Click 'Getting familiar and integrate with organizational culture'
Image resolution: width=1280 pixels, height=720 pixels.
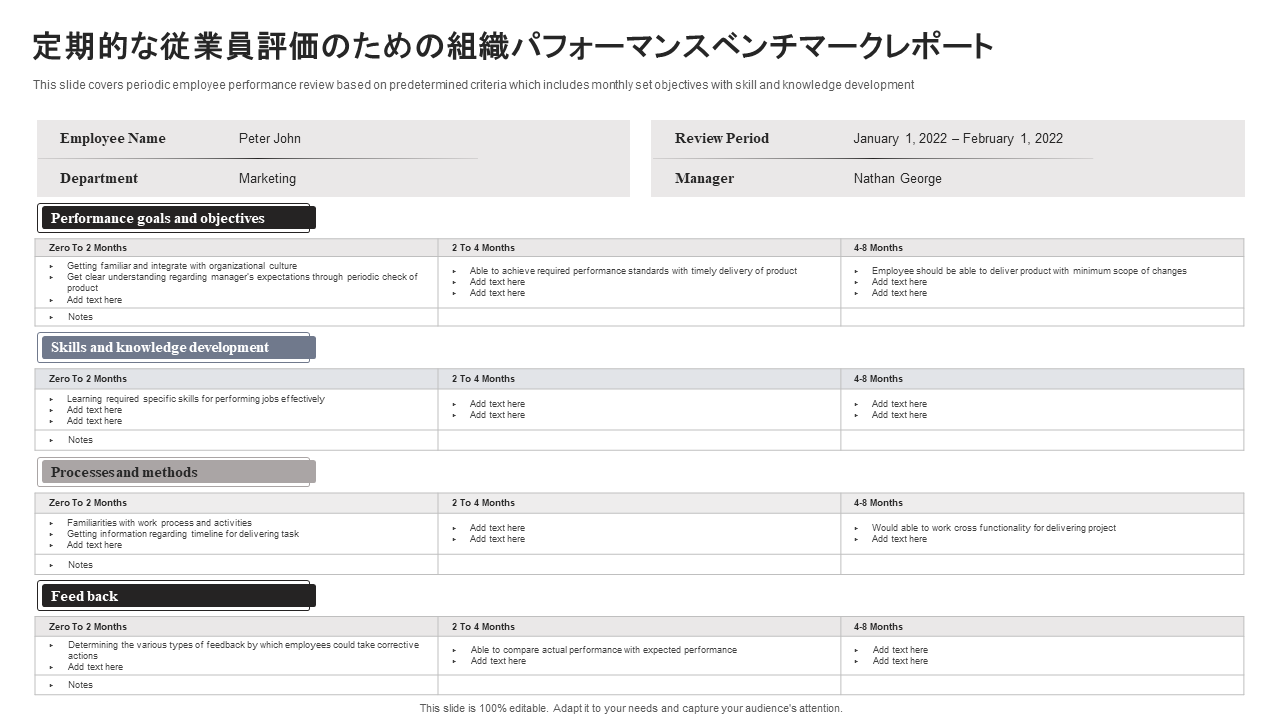pyautogui.click(x=182, y=266)
